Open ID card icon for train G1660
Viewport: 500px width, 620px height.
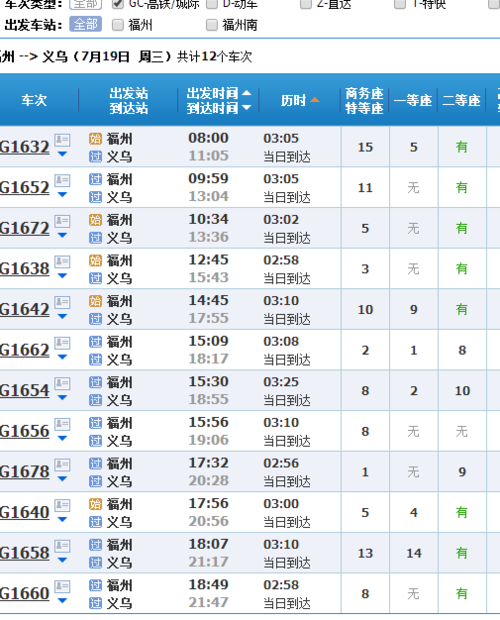click(x=62, y=587)
